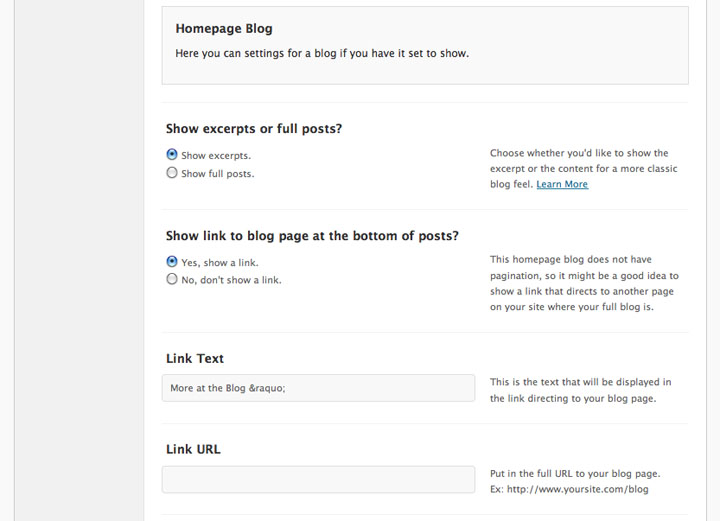720x521 pixels.
Task: Select the "Show excerpts." radio button
Action: click(x=172, y=155)
